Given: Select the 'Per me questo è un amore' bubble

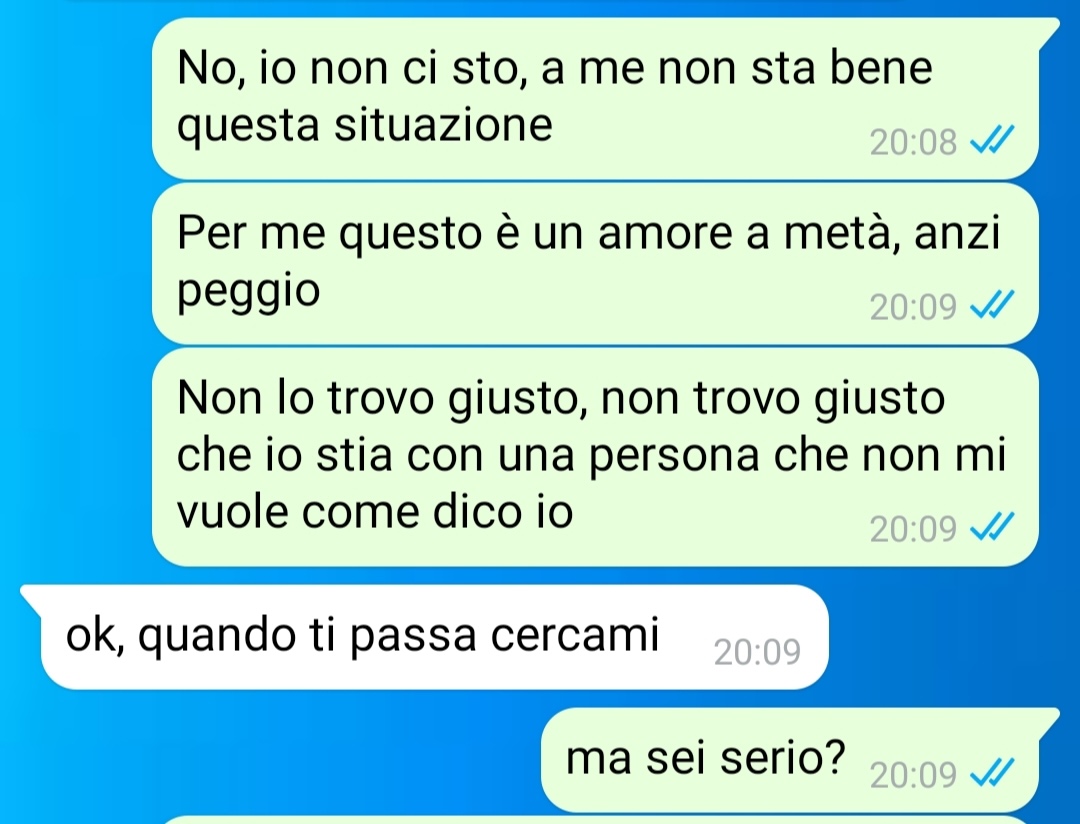Looking at the screenshot, I should [595, 264].
